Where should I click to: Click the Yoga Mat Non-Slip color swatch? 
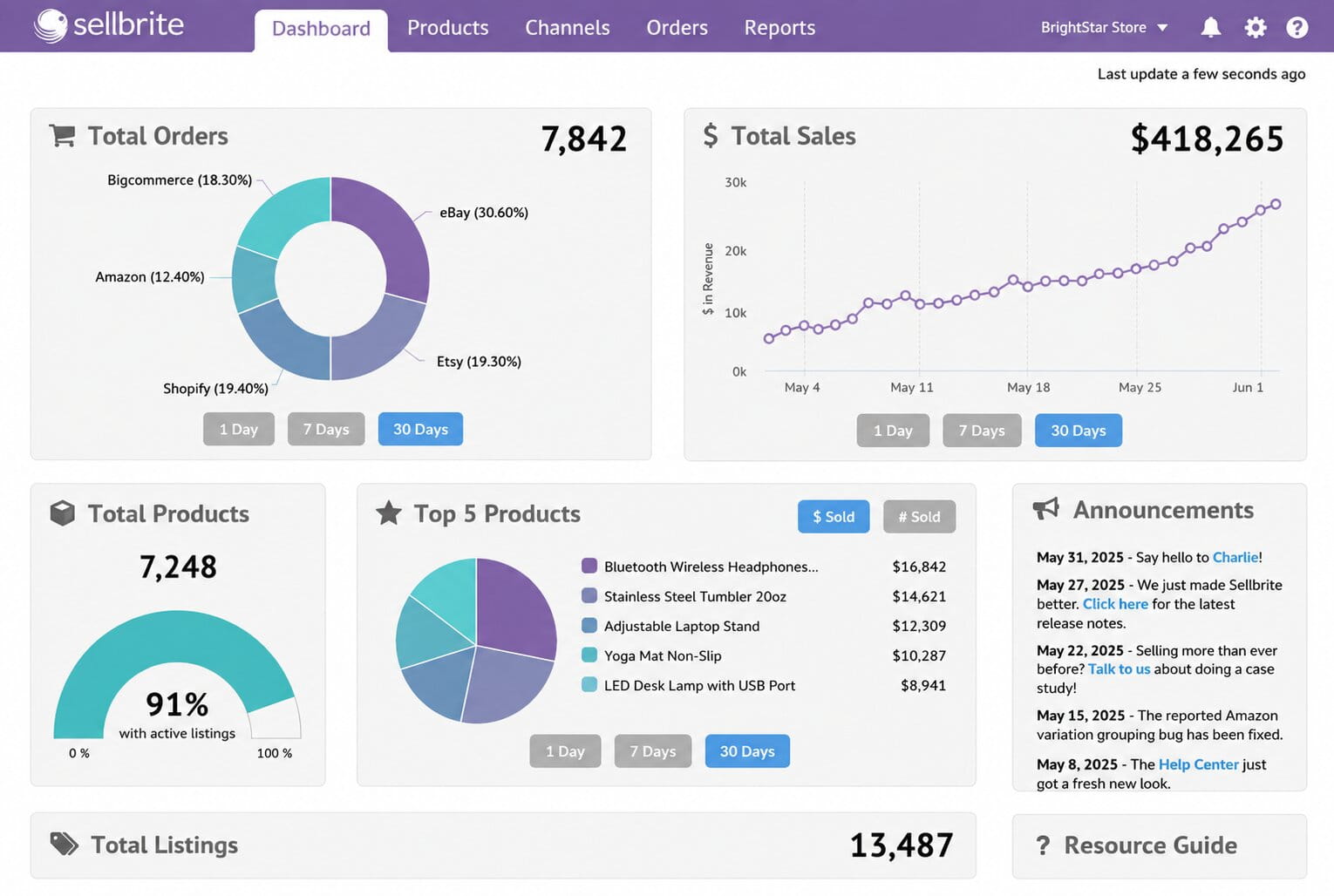point(589,655)
